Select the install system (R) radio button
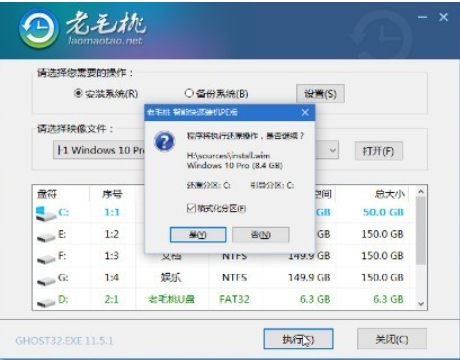 (78, 93)
